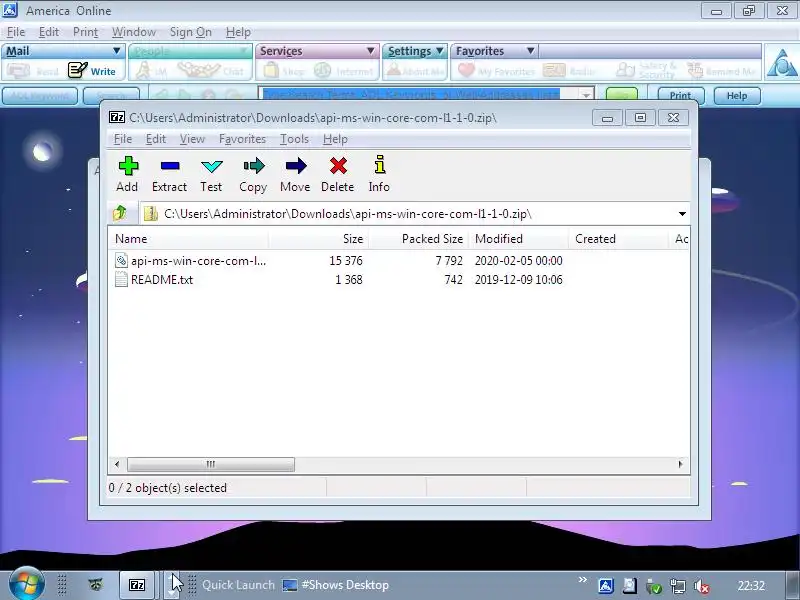Click the America Online title bar logo

[x=10, y=10]
